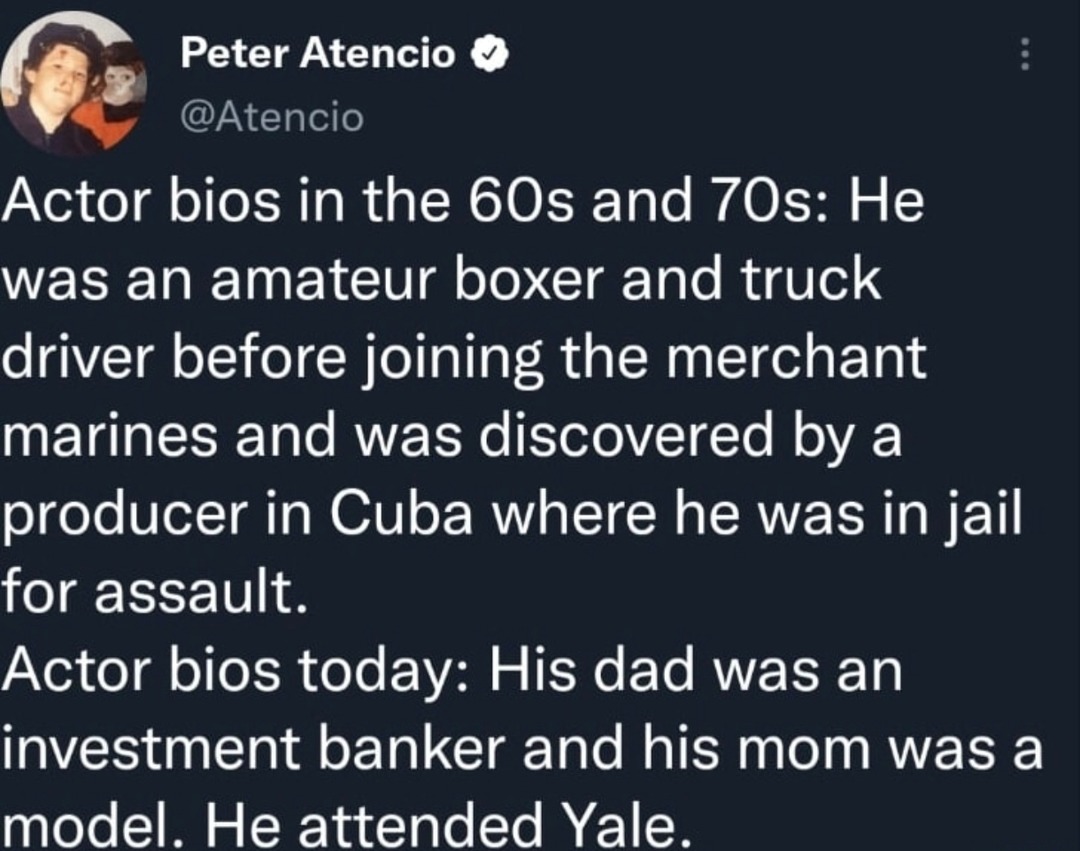Open Peter Atencio's profile picture
The height and width of the screenshot is (851, 1080).
point(72,85)
